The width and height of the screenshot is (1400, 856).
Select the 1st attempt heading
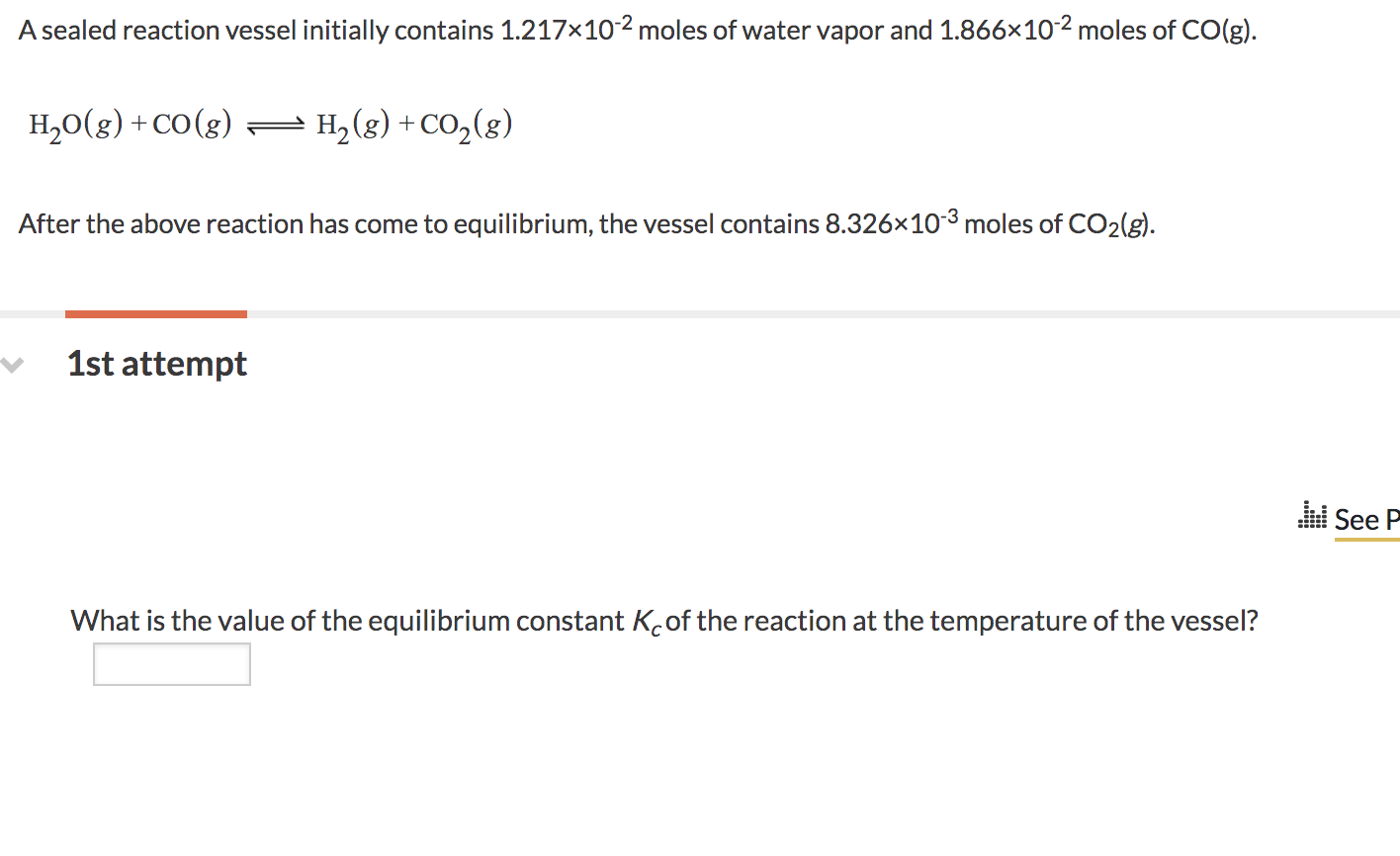click(156, 364)
